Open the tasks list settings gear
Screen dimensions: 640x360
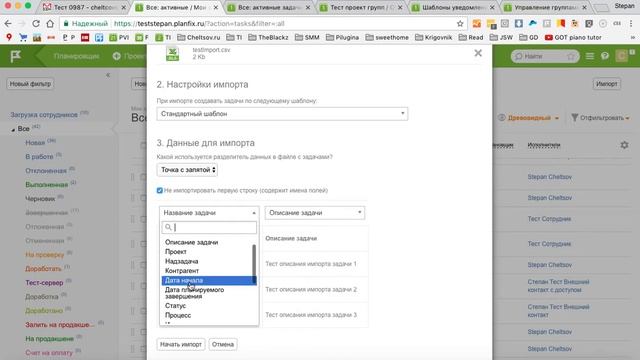tap(624, 145)
